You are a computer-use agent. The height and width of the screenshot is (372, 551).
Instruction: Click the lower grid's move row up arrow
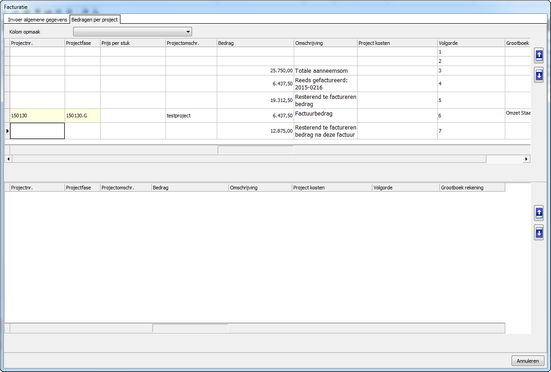pos(539,213)
